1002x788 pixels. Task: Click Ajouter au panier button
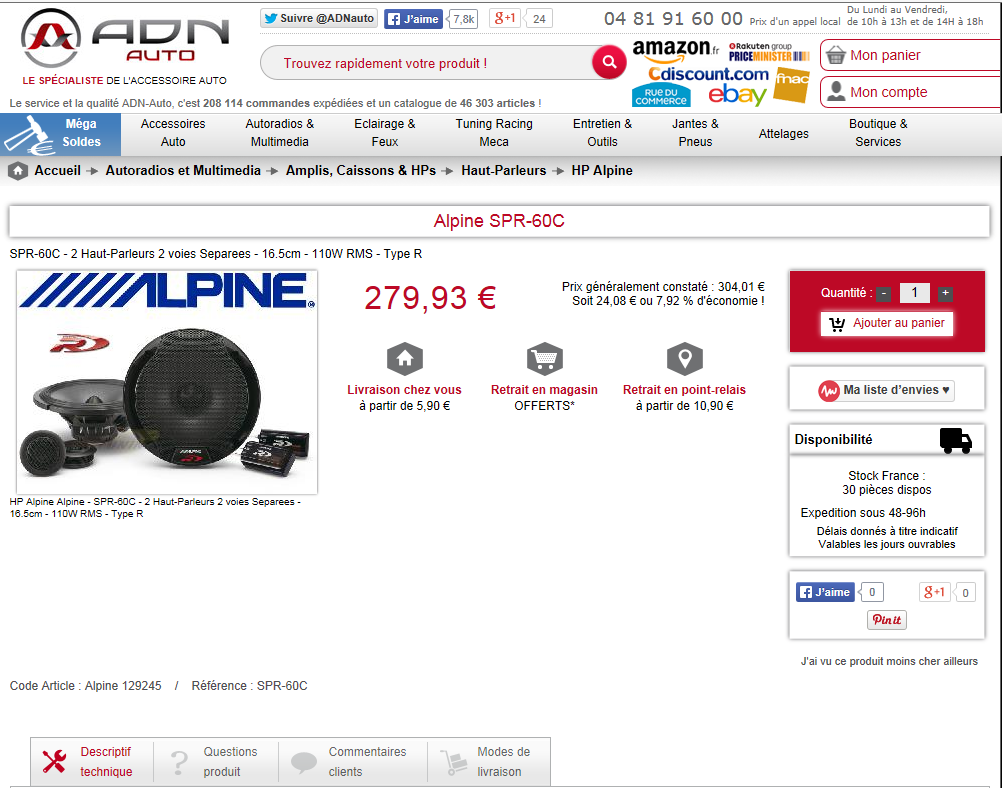(x=886, y=323)
